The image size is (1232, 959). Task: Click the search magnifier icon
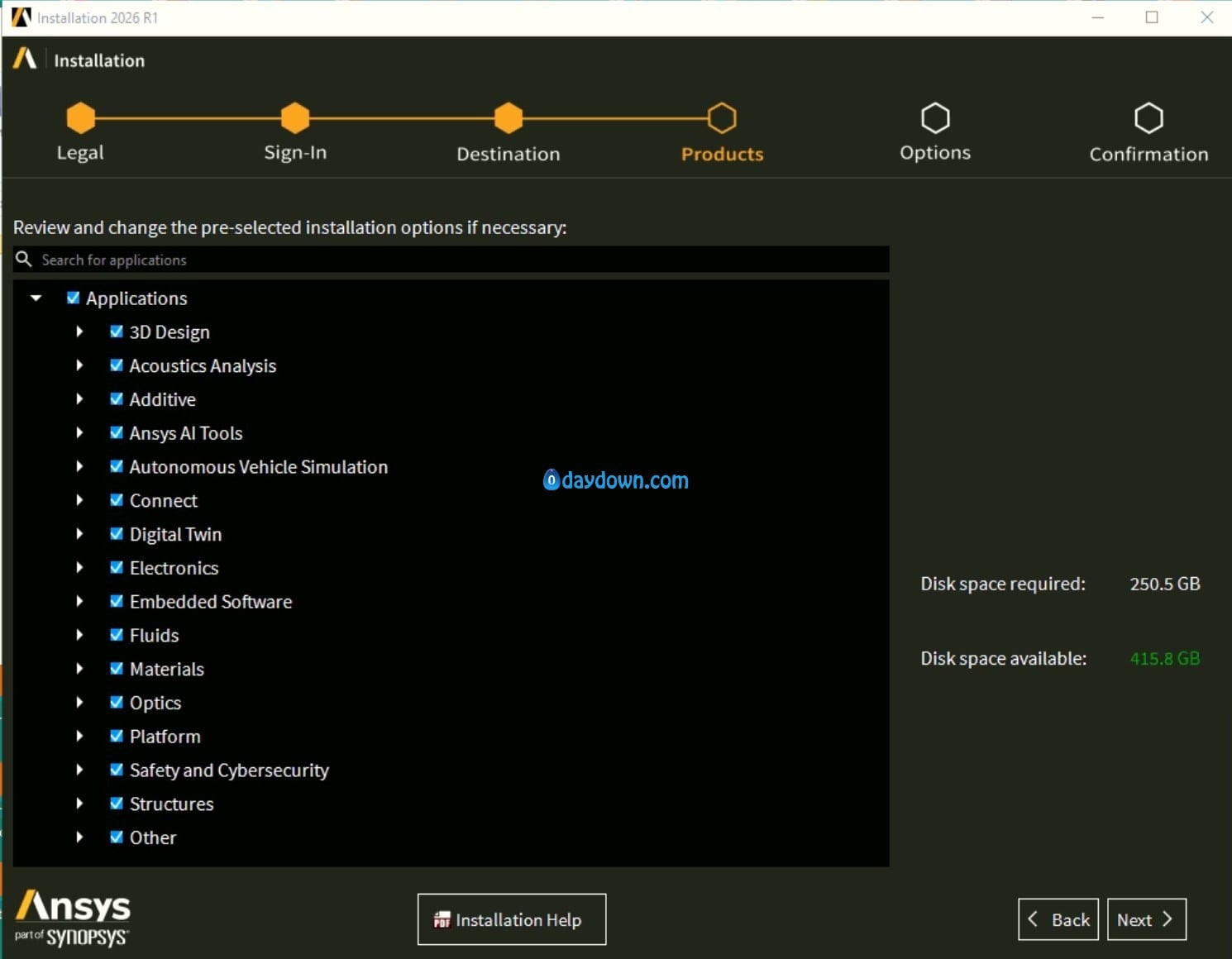24,260
